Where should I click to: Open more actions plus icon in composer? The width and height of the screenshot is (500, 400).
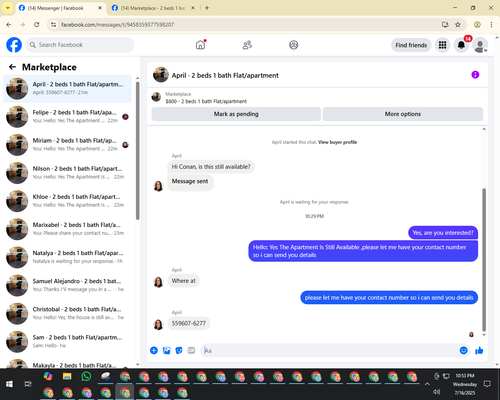tap(154, 350)
